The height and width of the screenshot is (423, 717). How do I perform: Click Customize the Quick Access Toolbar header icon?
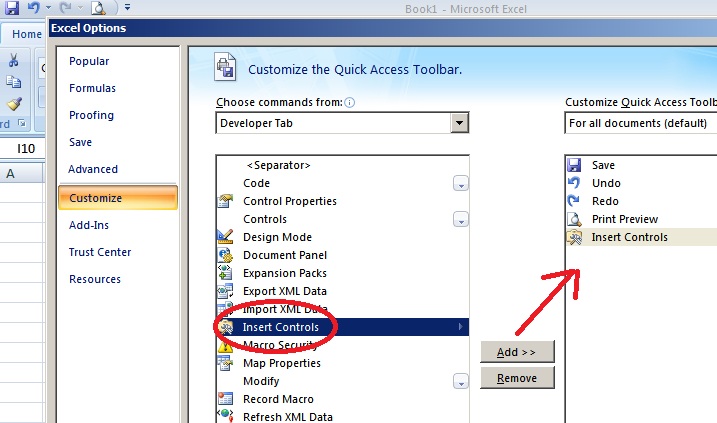[225, 67]
